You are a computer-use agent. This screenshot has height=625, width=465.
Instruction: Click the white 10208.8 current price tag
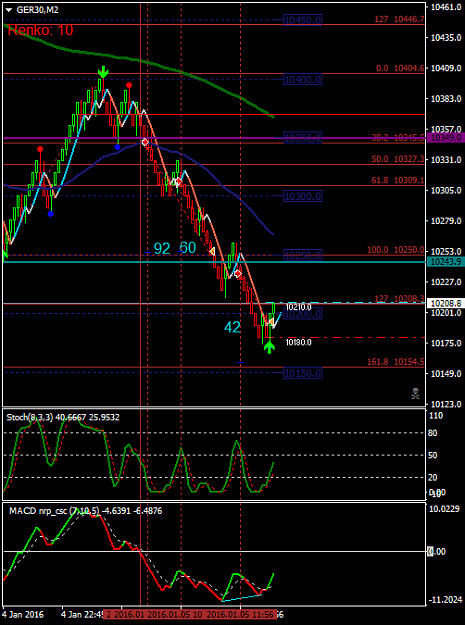[445, 303]
